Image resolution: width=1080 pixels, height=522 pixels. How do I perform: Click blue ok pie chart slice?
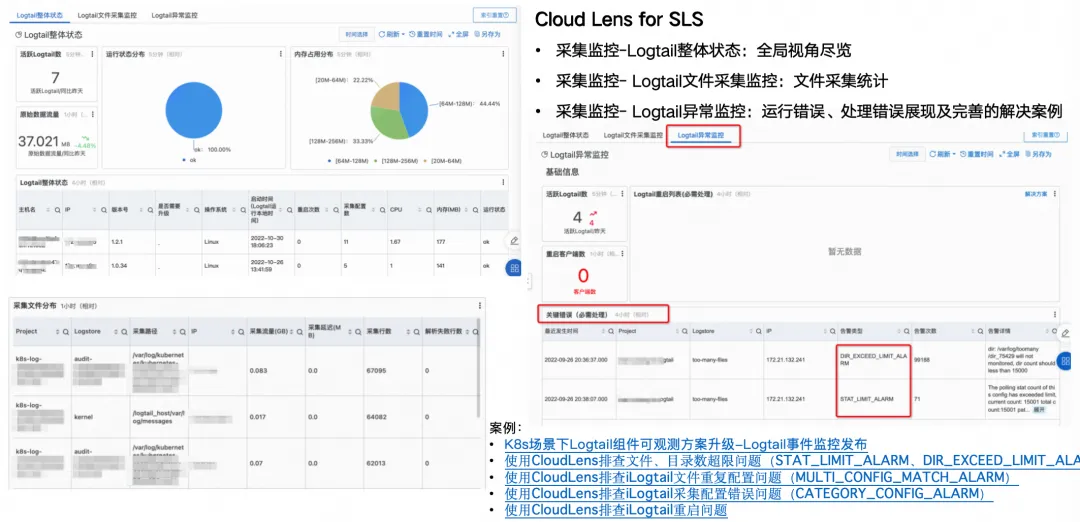(194, 110)
